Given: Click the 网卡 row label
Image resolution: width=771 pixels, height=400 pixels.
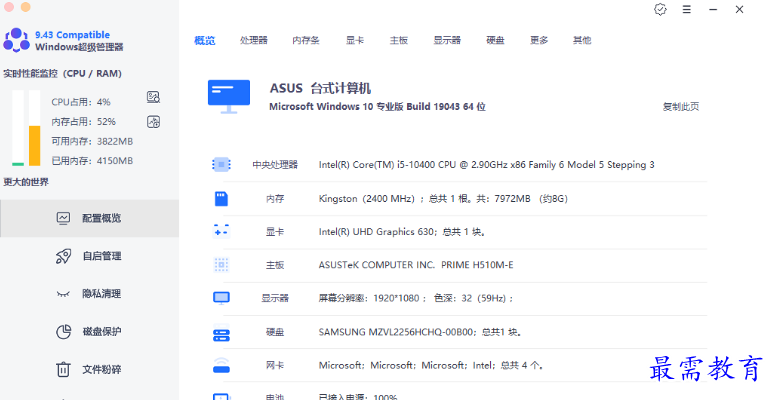Looking at the screenshot, I should [x=275, y=366].
